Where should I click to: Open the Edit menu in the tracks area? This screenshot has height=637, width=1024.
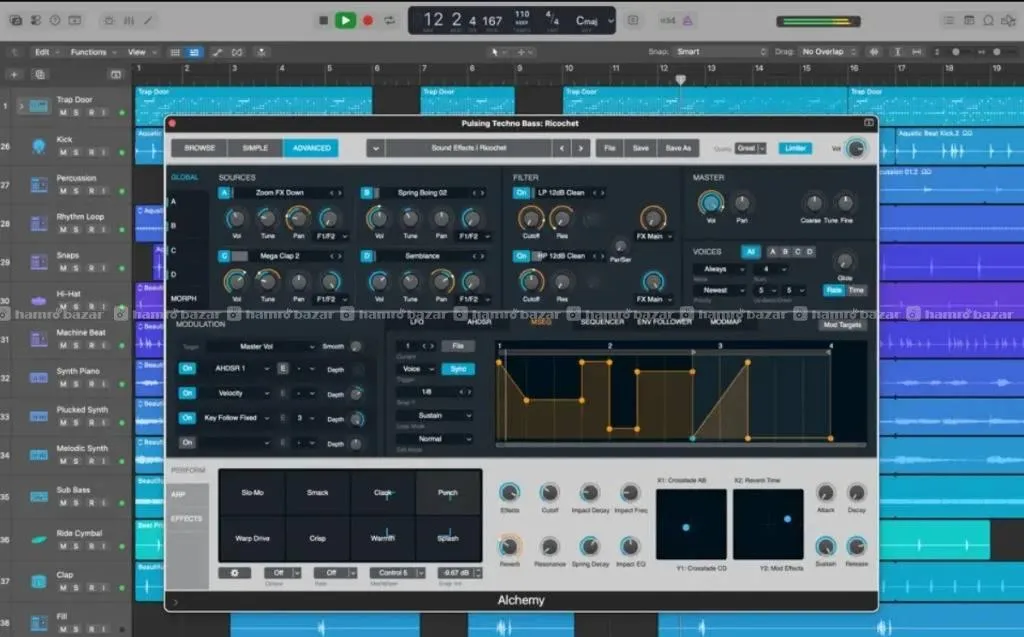coord(46,52)
